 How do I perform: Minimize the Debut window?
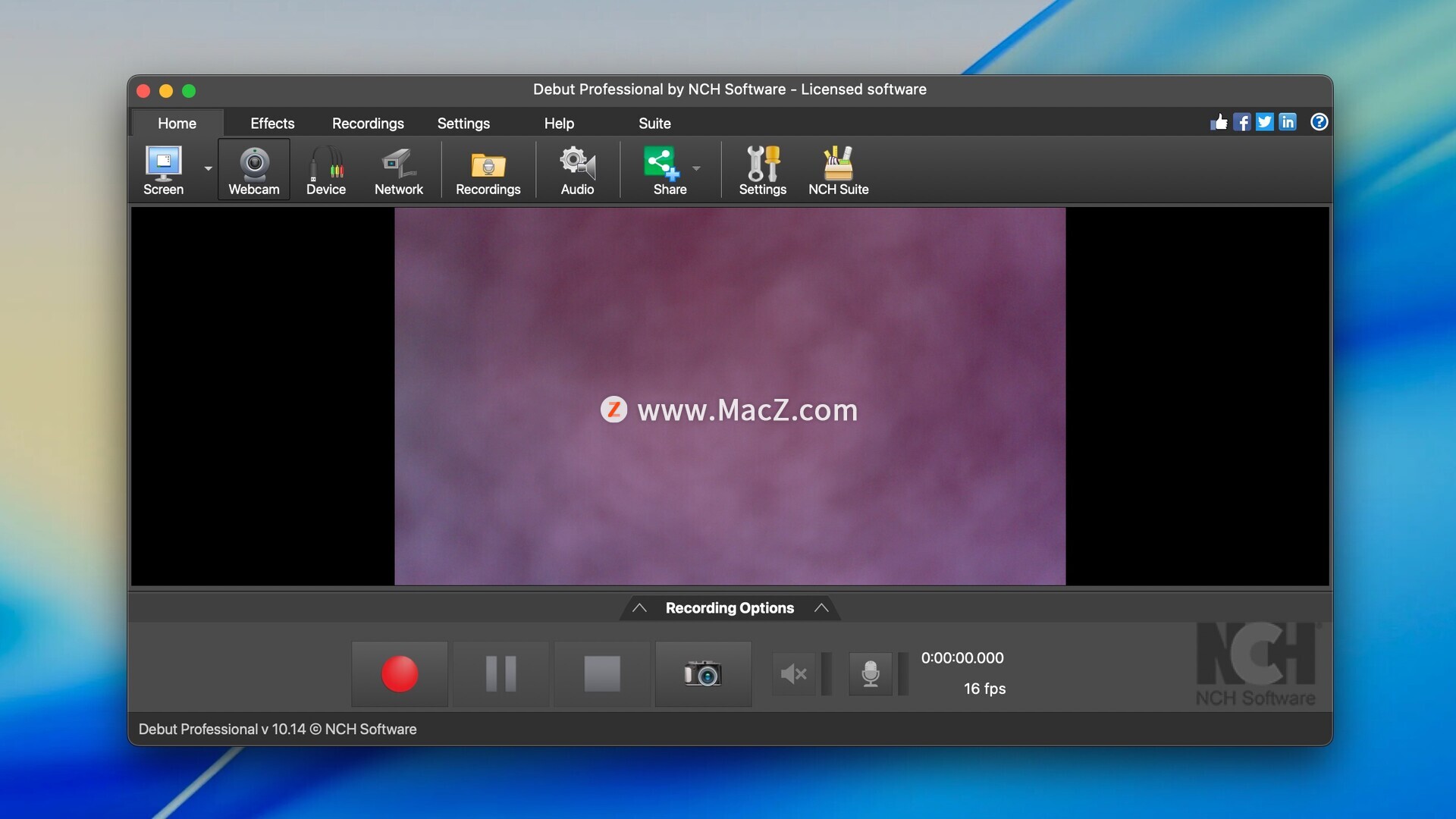click(x=166, y=91)
